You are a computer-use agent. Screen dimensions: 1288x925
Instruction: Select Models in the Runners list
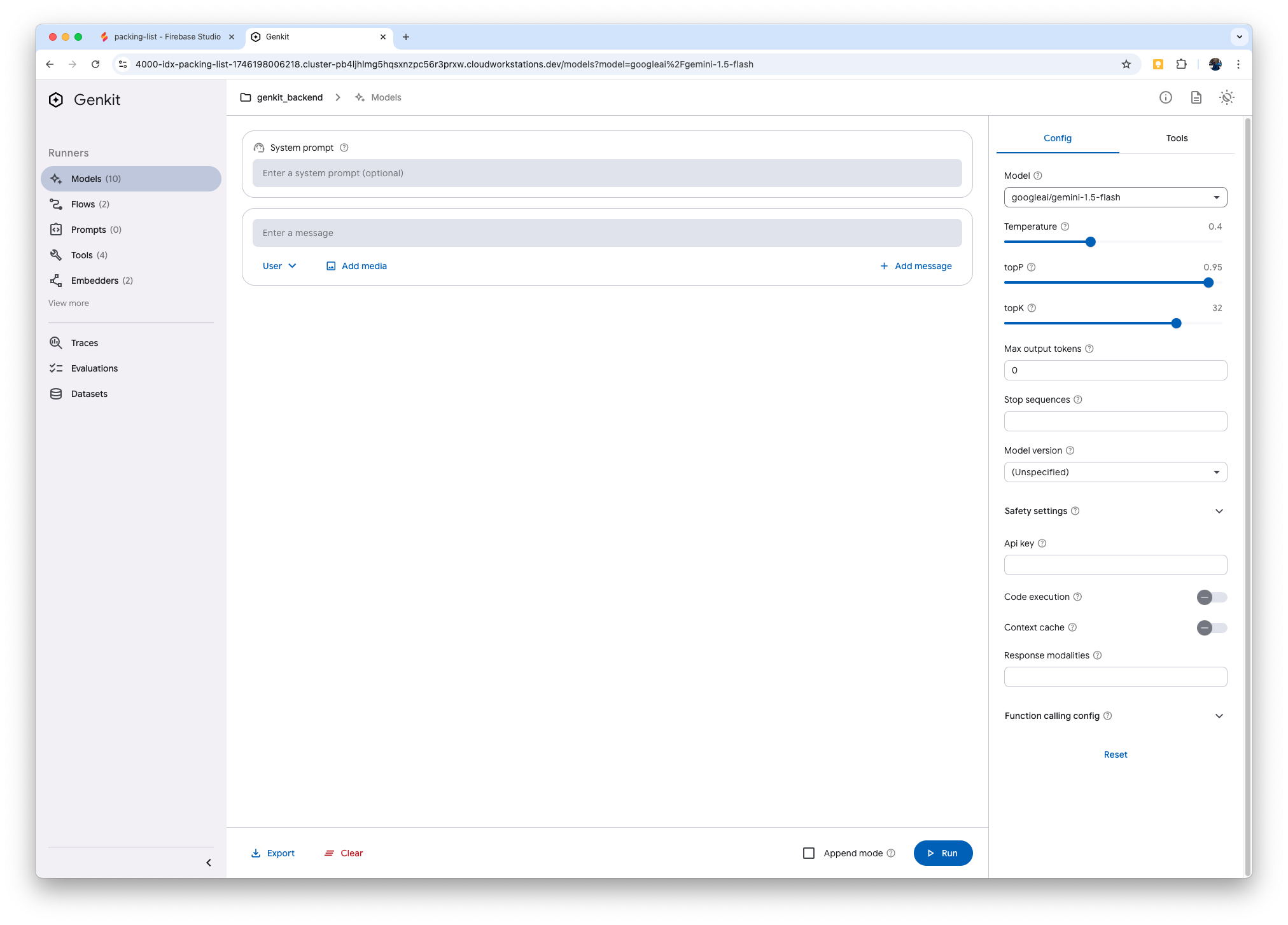131,179
